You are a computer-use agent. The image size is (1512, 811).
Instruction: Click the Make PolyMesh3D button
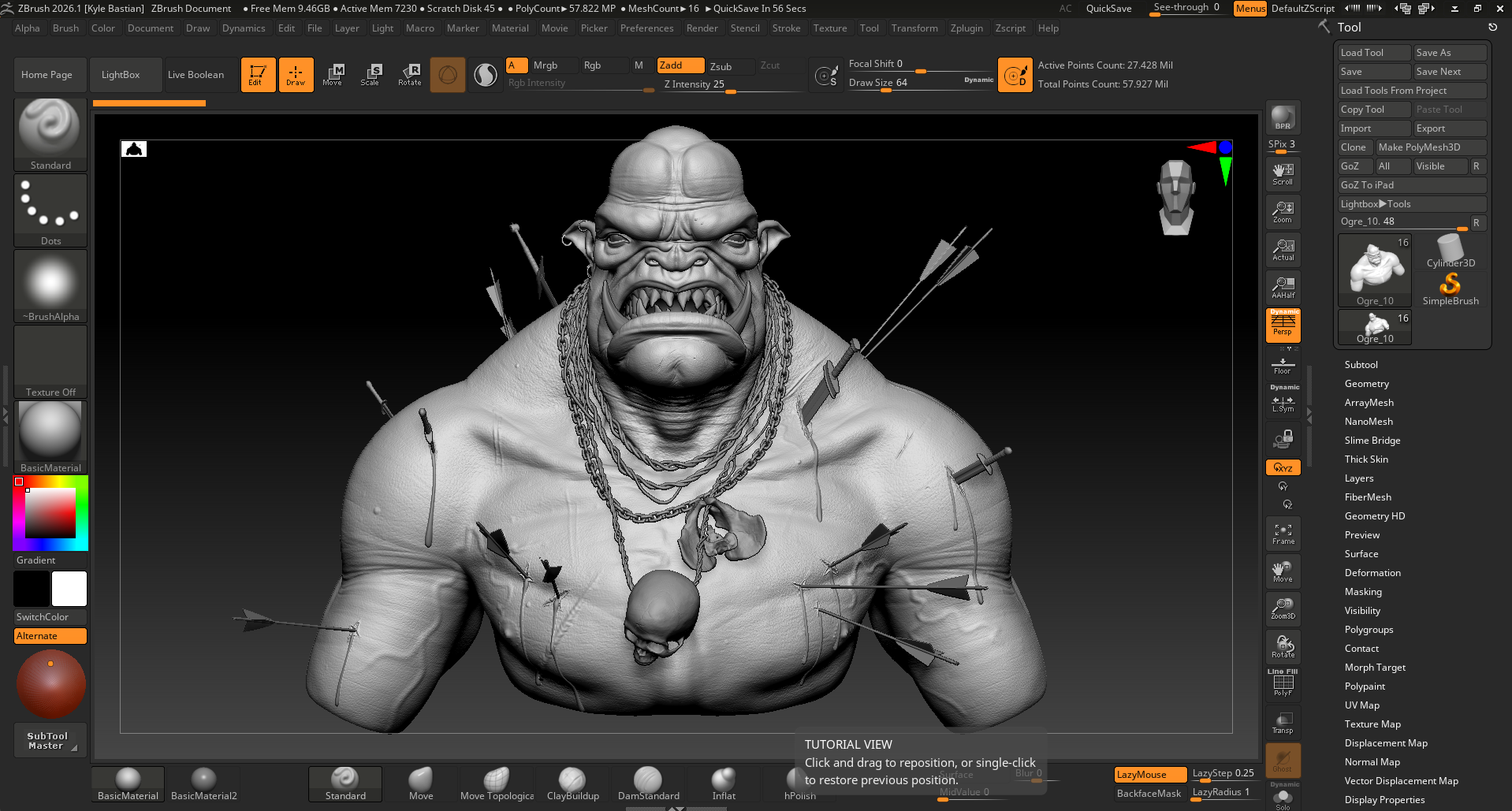pyautogui.click(x=1430, y=147)
